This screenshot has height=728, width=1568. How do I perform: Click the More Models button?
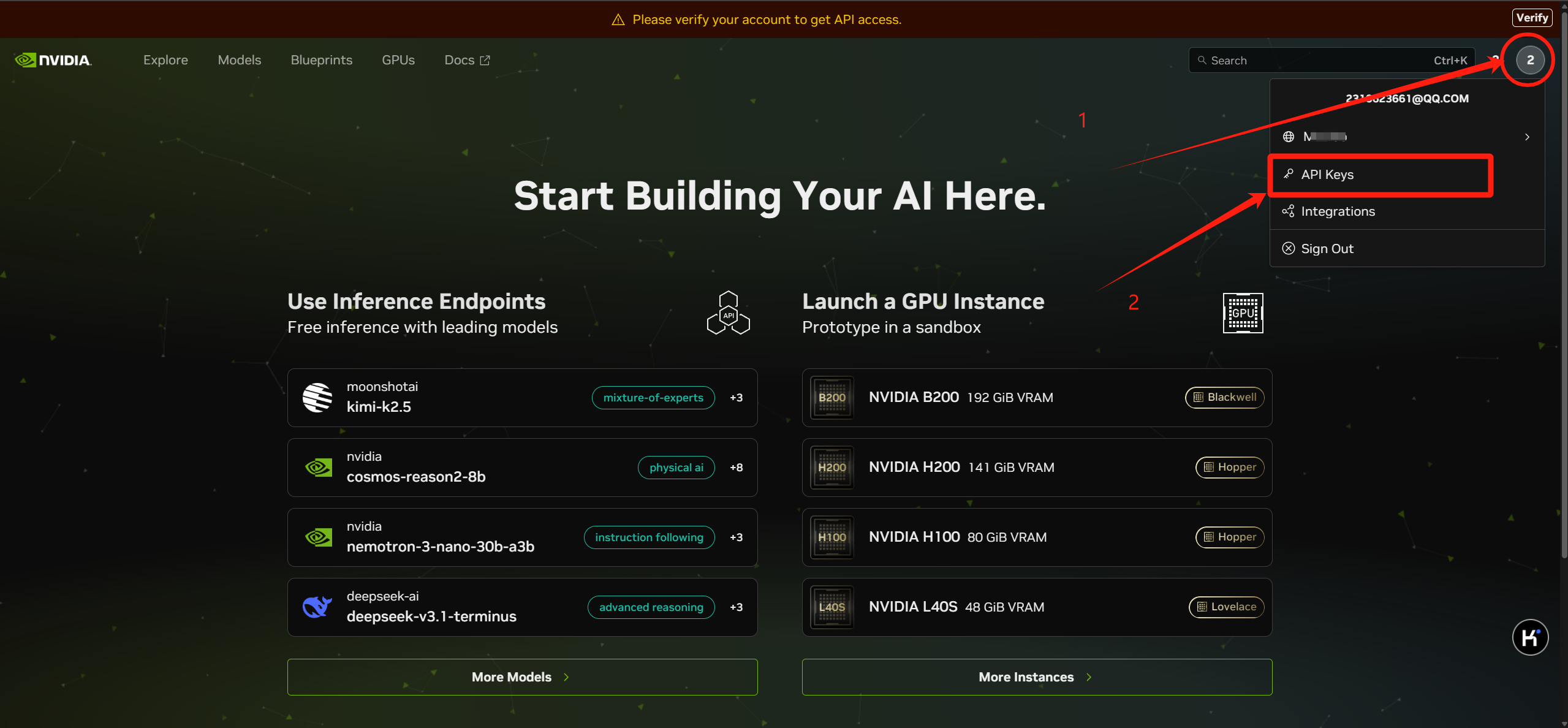(x=522, y=677)
